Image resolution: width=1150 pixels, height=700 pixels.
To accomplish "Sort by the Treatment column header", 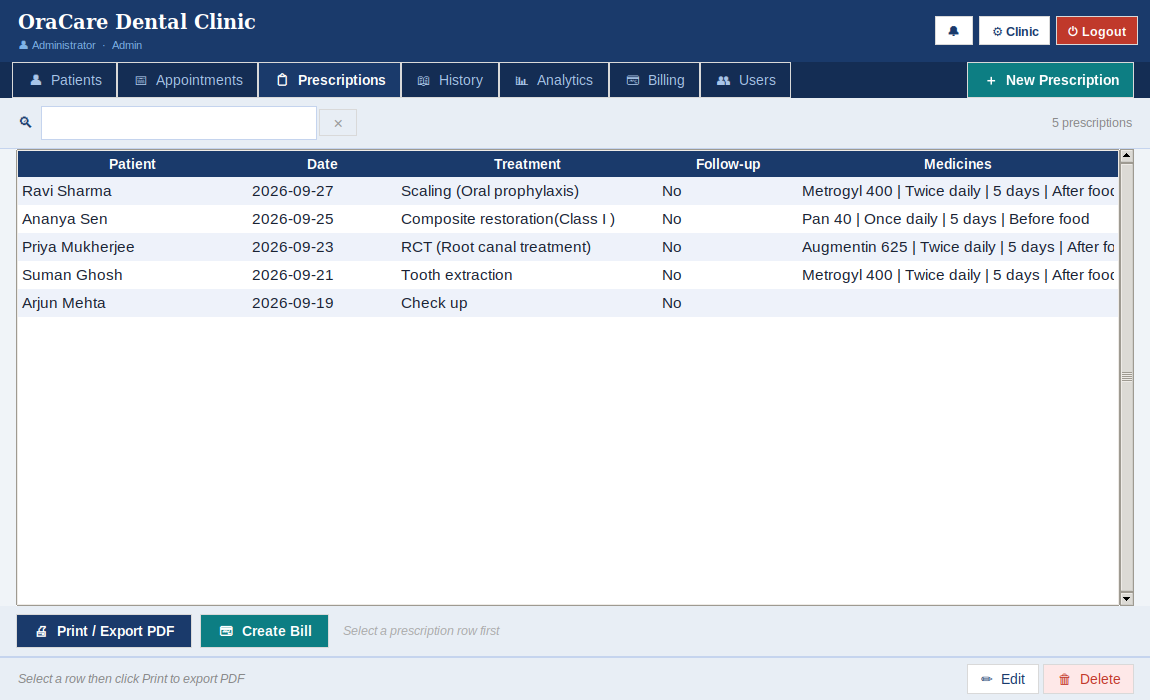I will [x=527, y=164].
